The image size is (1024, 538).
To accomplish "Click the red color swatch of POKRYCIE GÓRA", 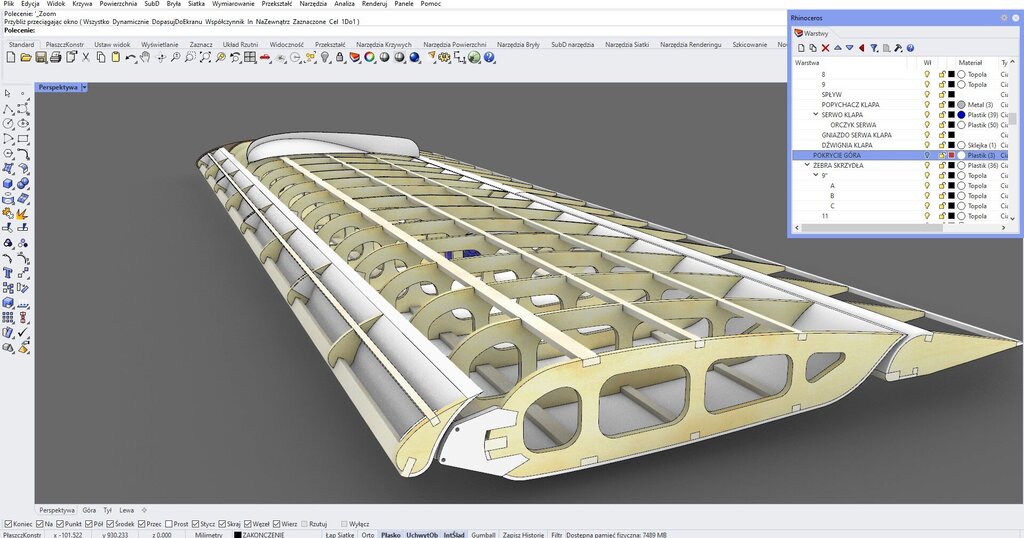I will pyautogui.click(x=951, y=156).
